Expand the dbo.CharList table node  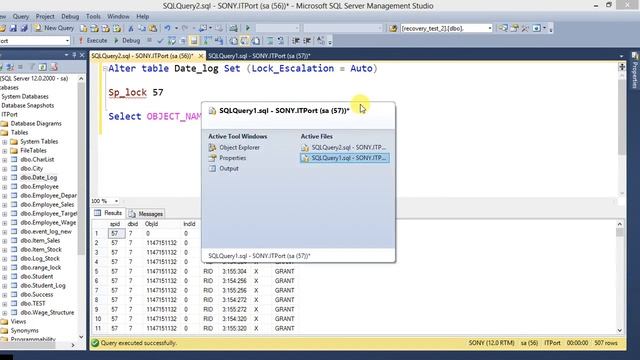point(4,160)
